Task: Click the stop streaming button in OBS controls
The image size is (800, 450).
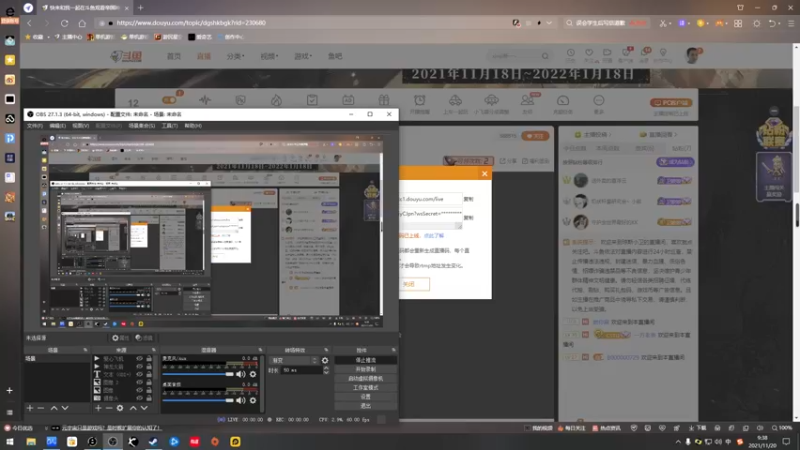Action: [365, 360]
